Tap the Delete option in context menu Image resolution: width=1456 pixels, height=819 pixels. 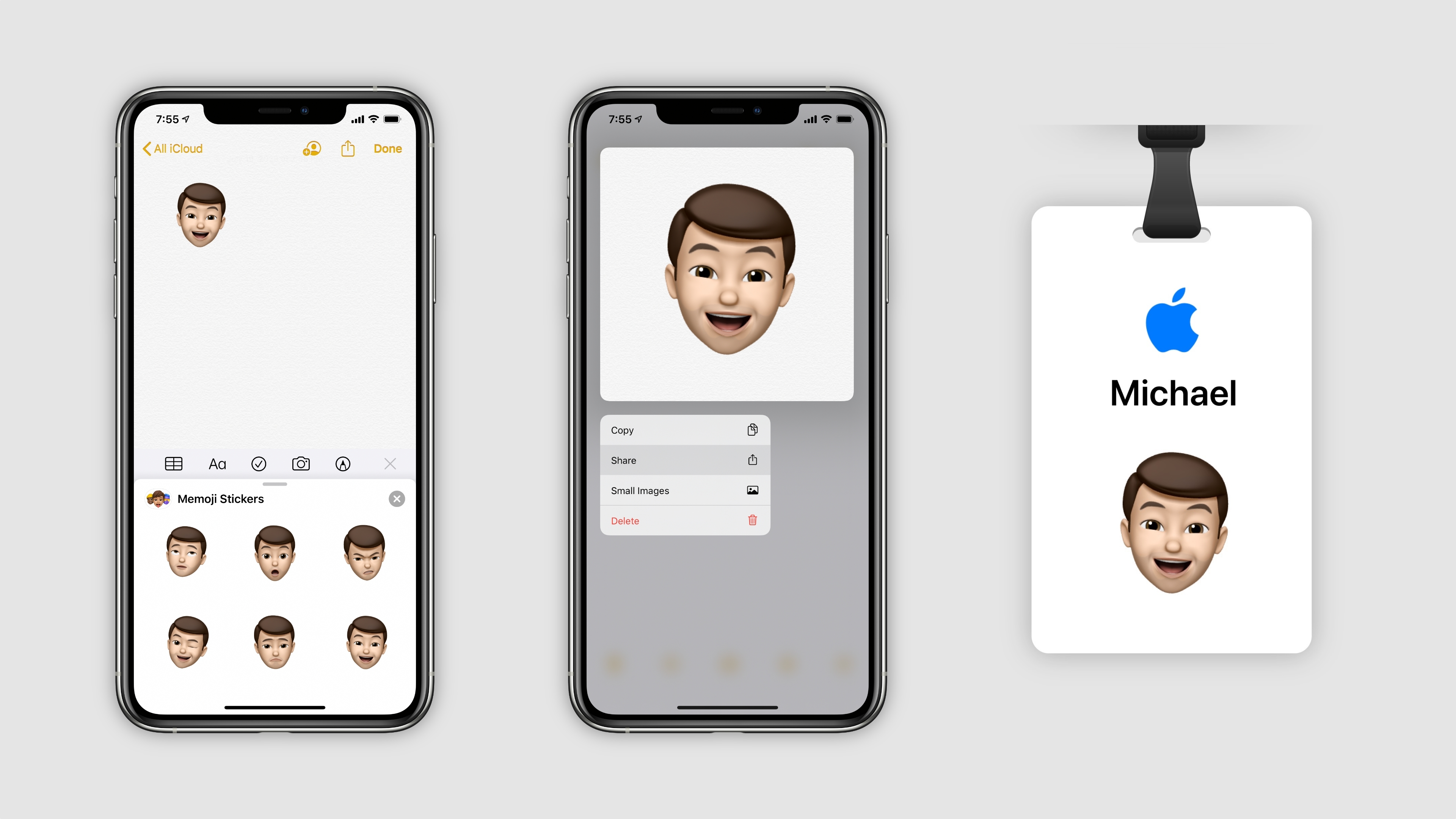tap(684, 520)
